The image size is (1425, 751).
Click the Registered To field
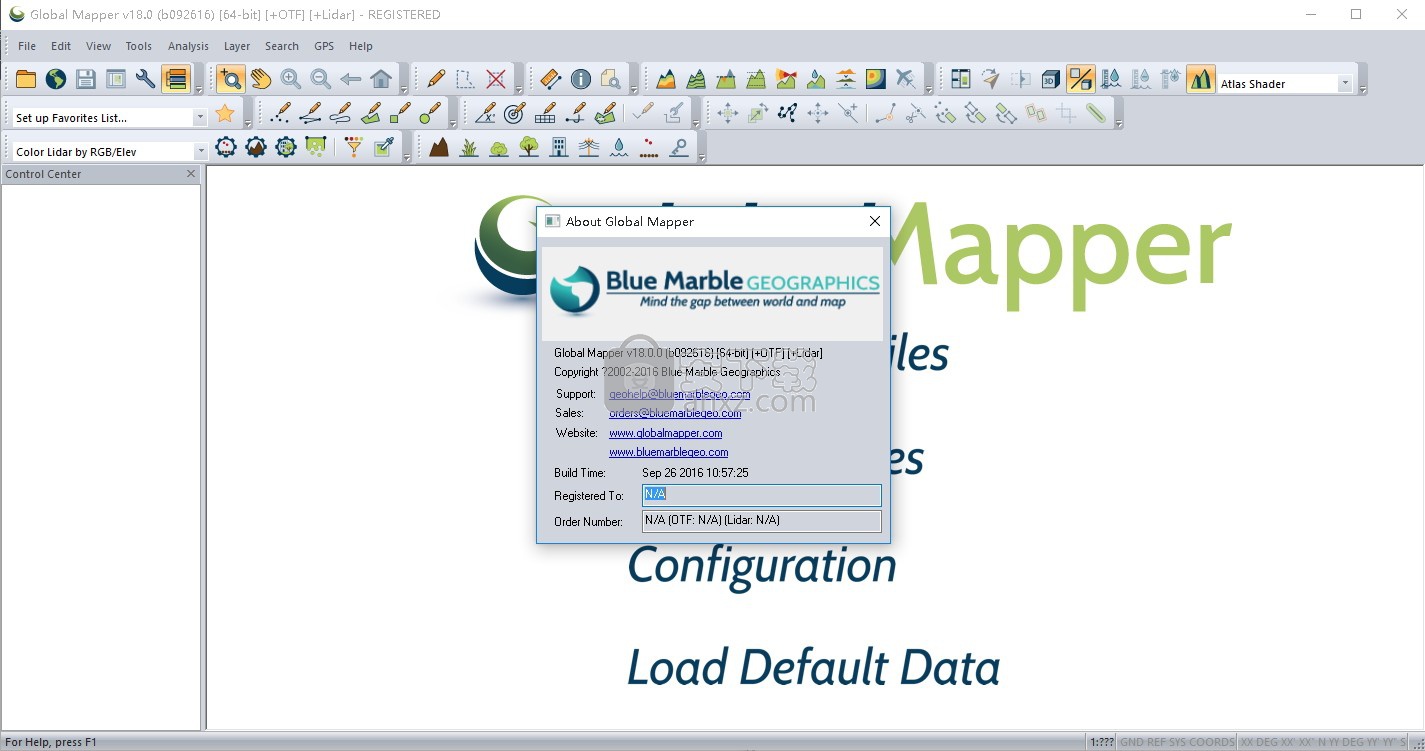pos(761,495)
